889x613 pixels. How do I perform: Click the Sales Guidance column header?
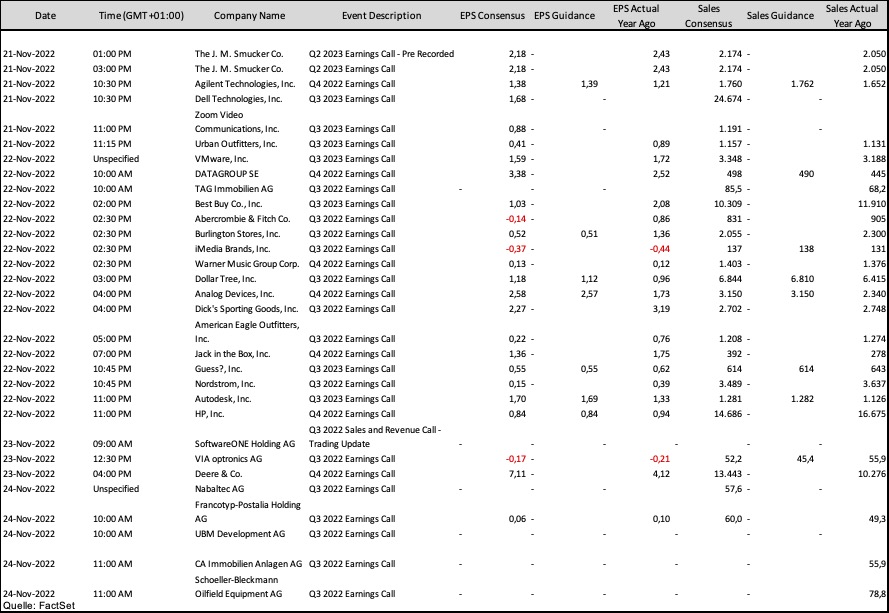[780, 16]
